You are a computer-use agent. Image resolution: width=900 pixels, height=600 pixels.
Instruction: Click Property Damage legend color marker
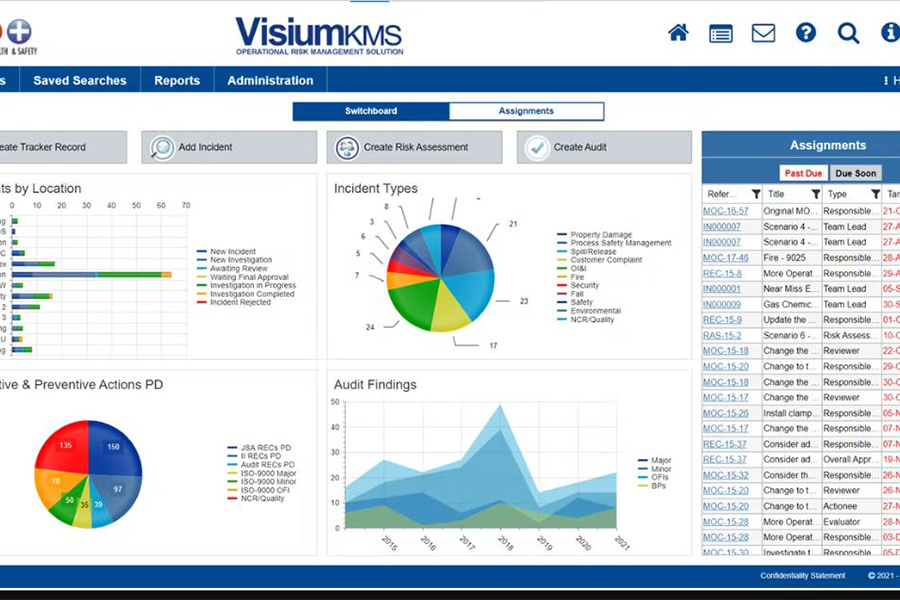pos(562,234)
